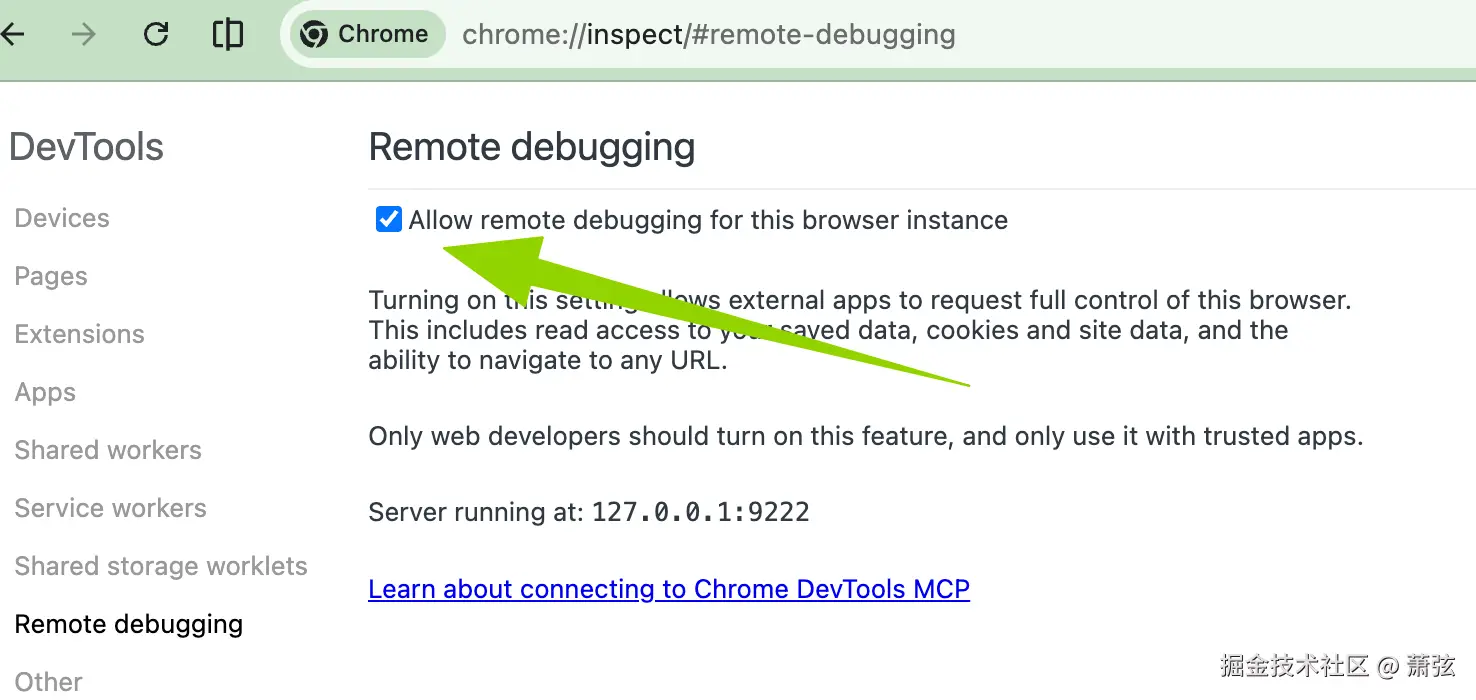Click the Remote debugging page heading
The image size is (1476, 700).
click(x=532, y=147)
